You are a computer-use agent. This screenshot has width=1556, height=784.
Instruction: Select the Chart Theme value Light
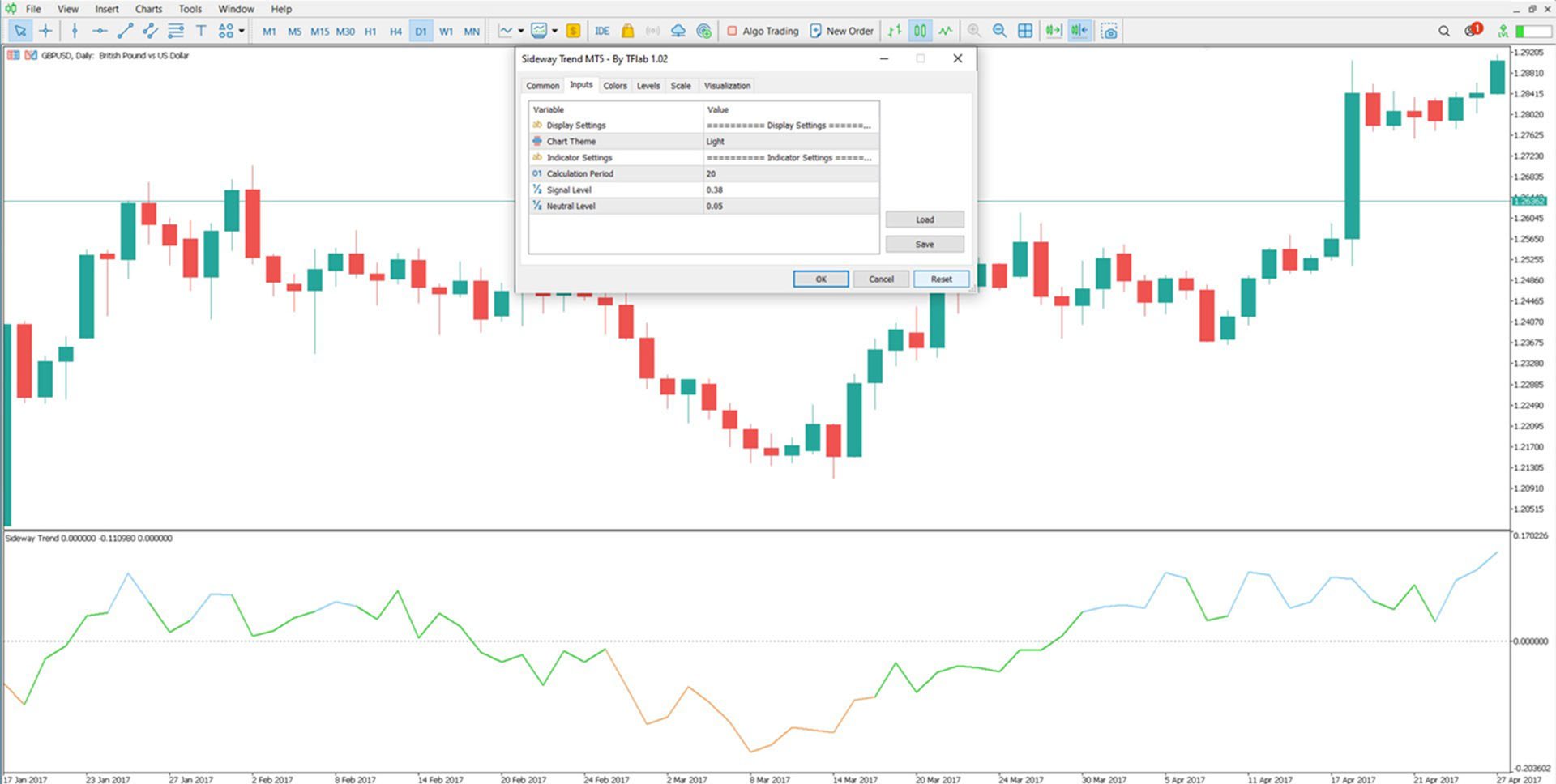pyautogui.click(x=791, y=141)
